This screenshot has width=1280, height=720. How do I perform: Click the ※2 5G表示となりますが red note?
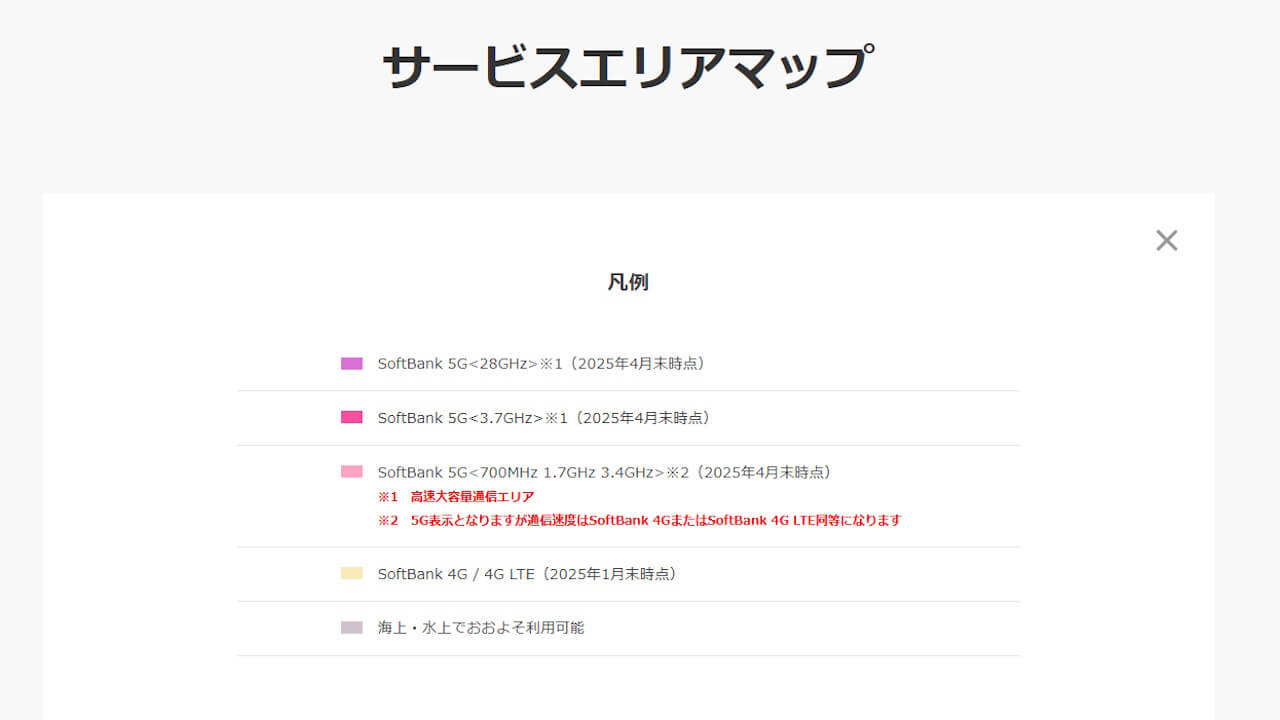[x=640, y=521]
